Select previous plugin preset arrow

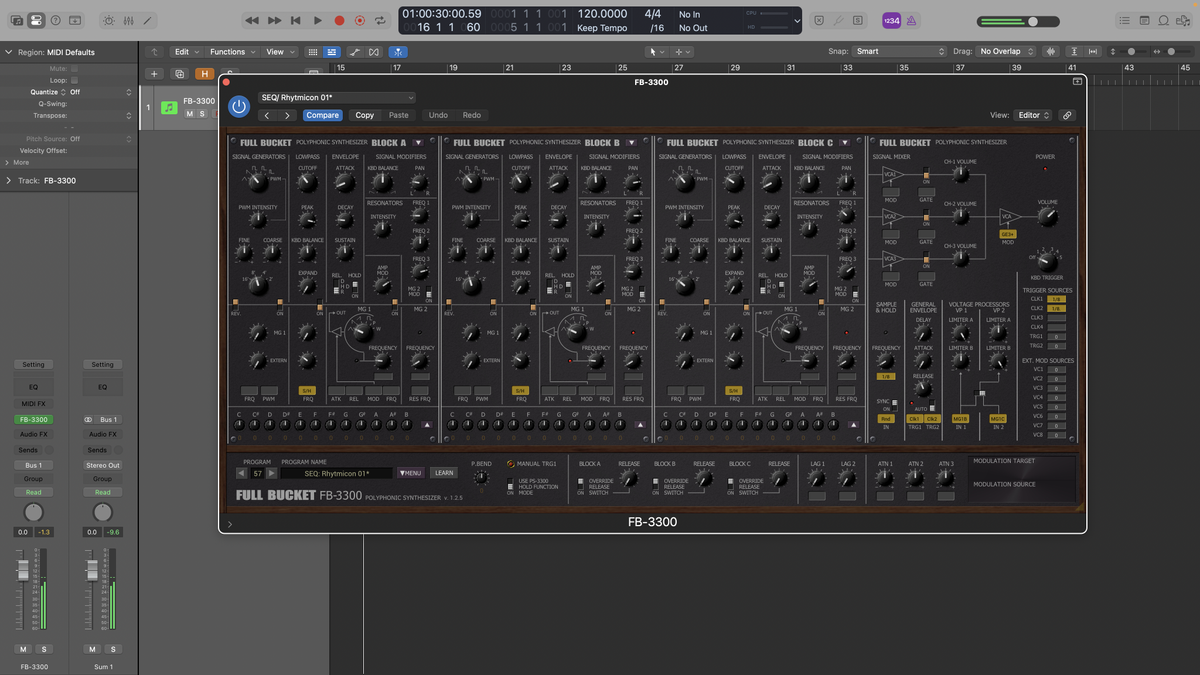coord(267,115)
